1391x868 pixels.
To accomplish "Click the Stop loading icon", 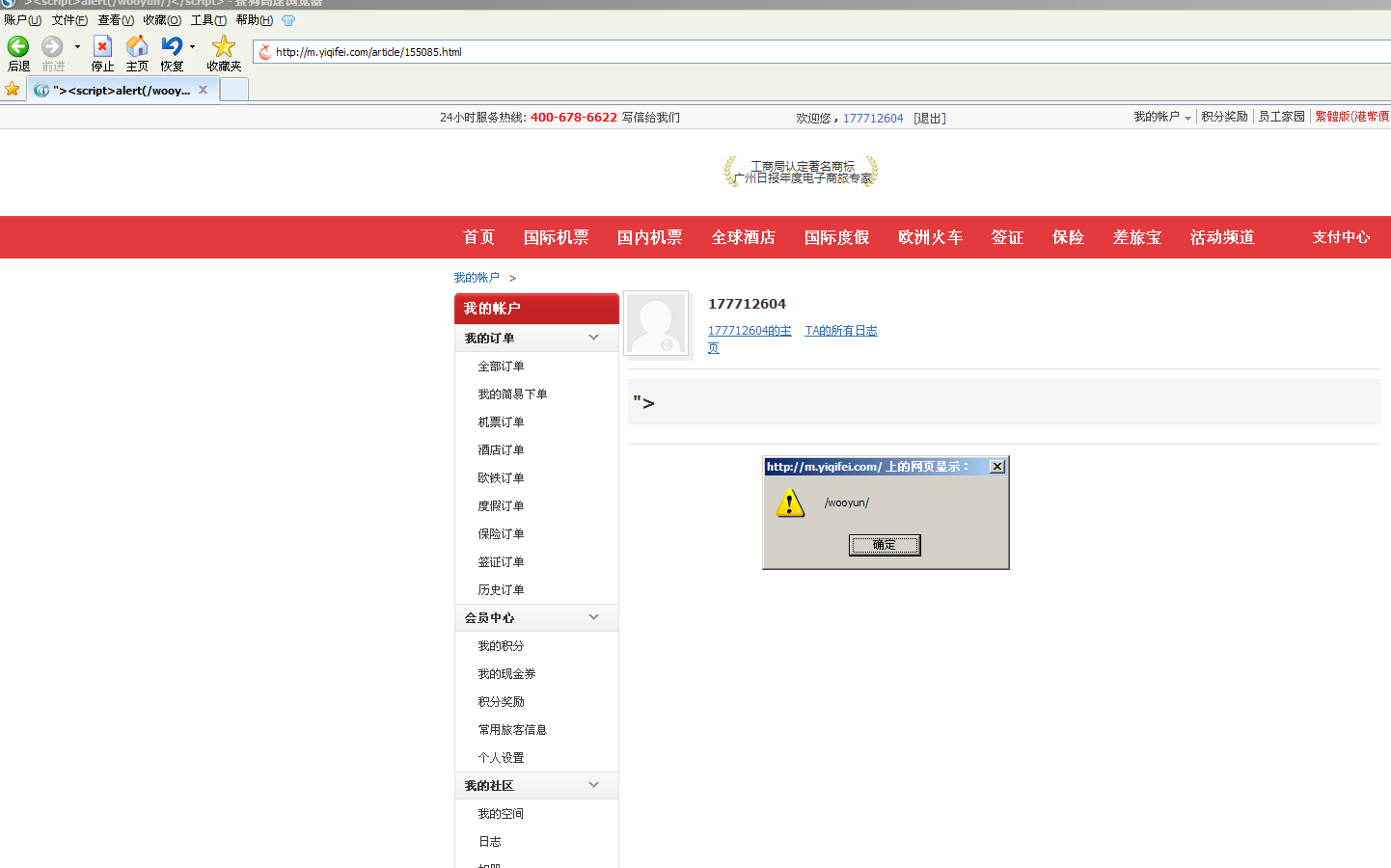I will (102, 46).
